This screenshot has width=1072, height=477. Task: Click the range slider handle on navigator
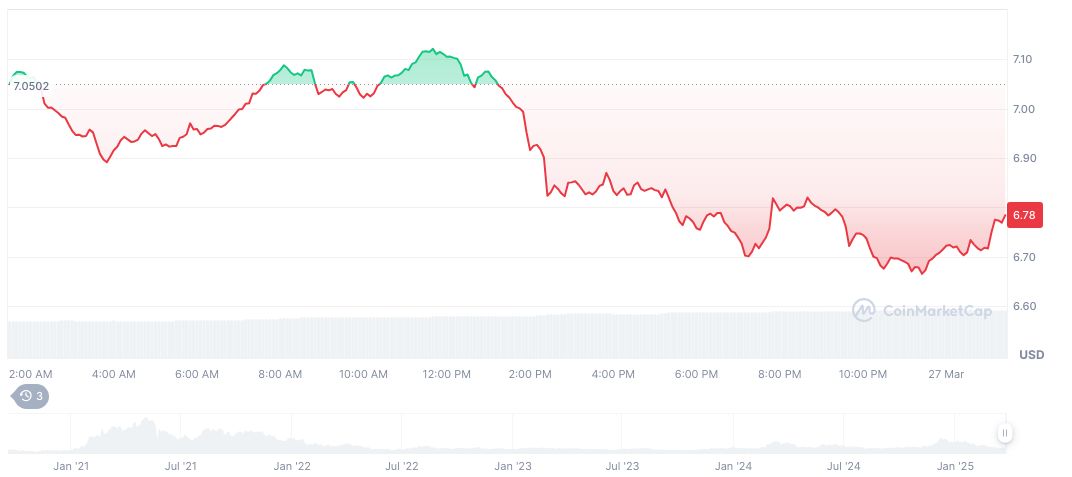[1004, 433]
